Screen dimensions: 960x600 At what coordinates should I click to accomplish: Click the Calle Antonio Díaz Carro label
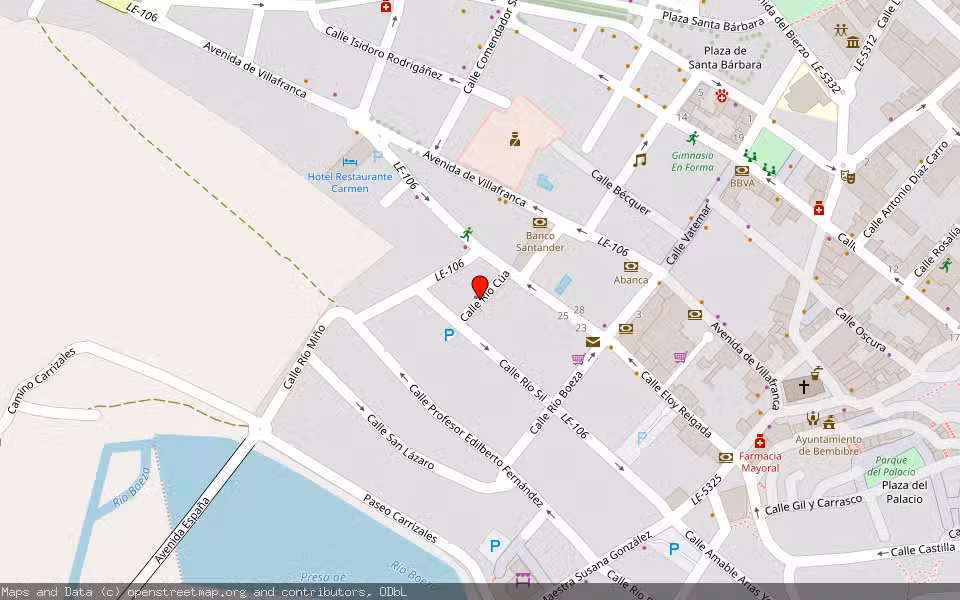905,189
